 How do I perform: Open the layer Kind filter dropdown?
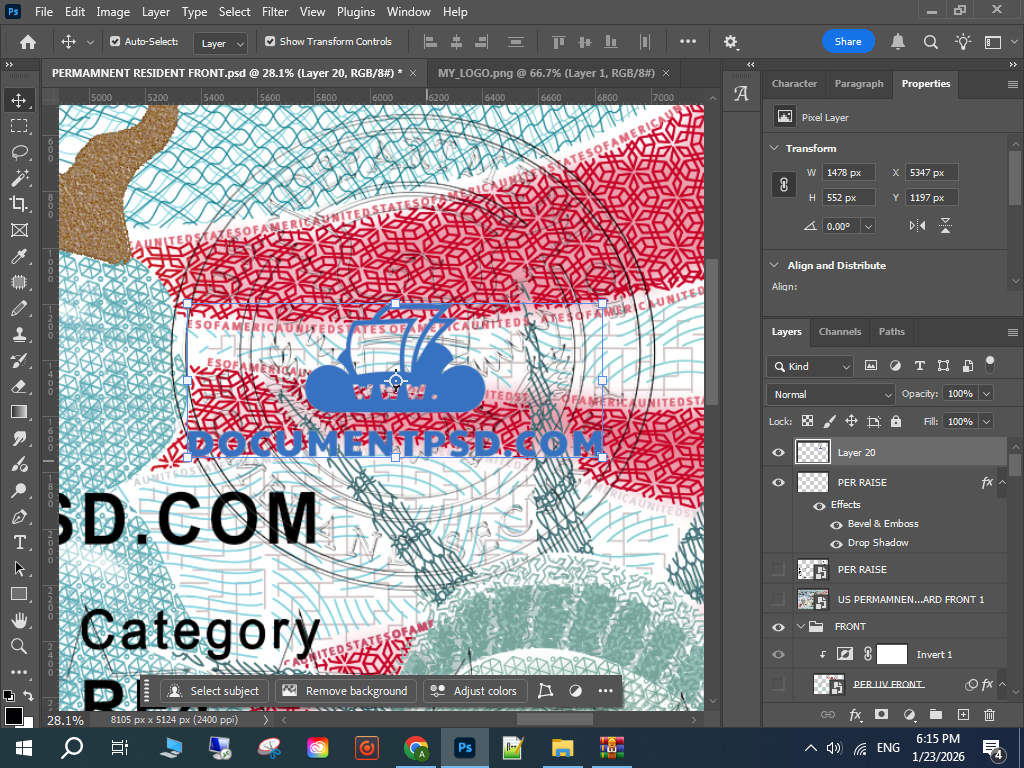click(810, 366)
